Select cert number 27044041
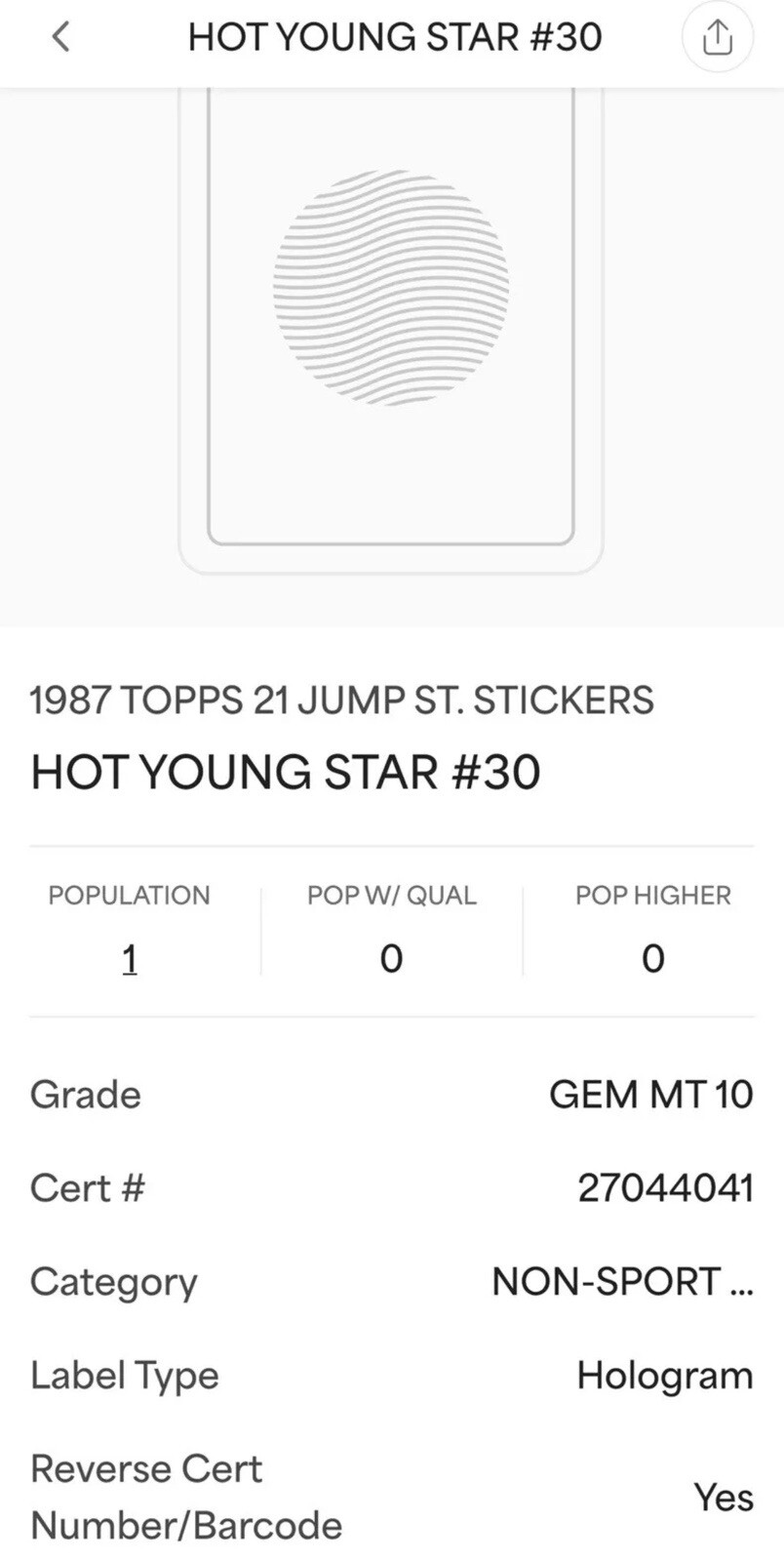Image resolution: width=784 pixels, height=1561 pixels. point(665,1188)
